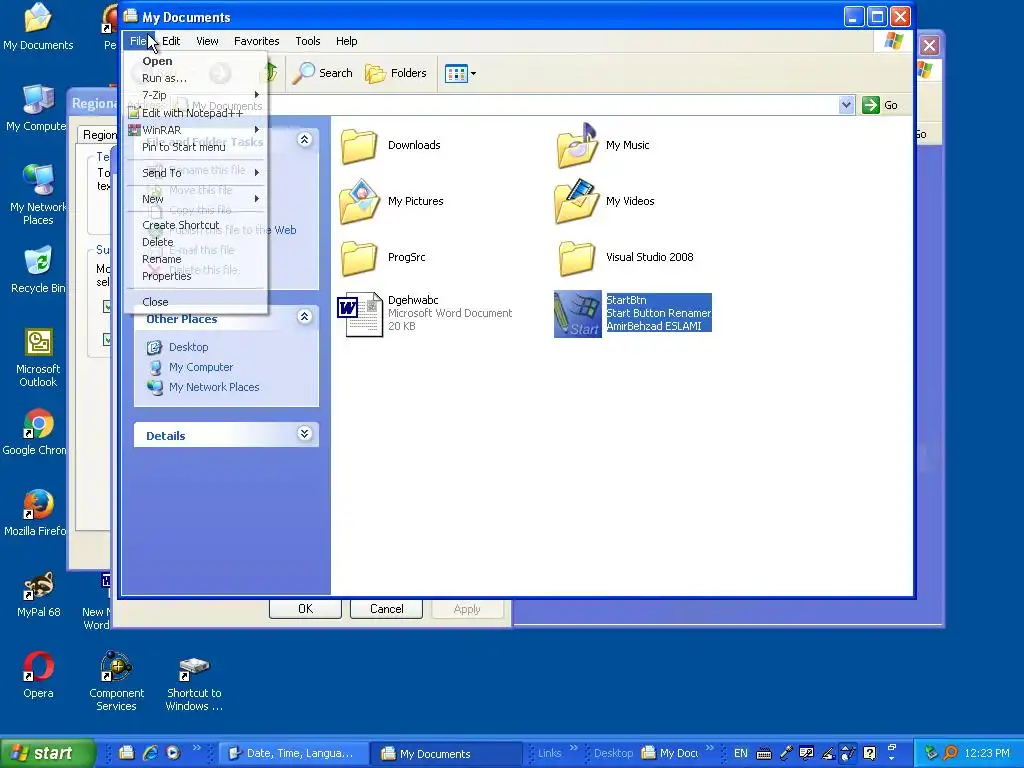This screenshot has height=768, width=1024.
Task: Launch Opera desktop icon
Action: [x=38, y=675]
